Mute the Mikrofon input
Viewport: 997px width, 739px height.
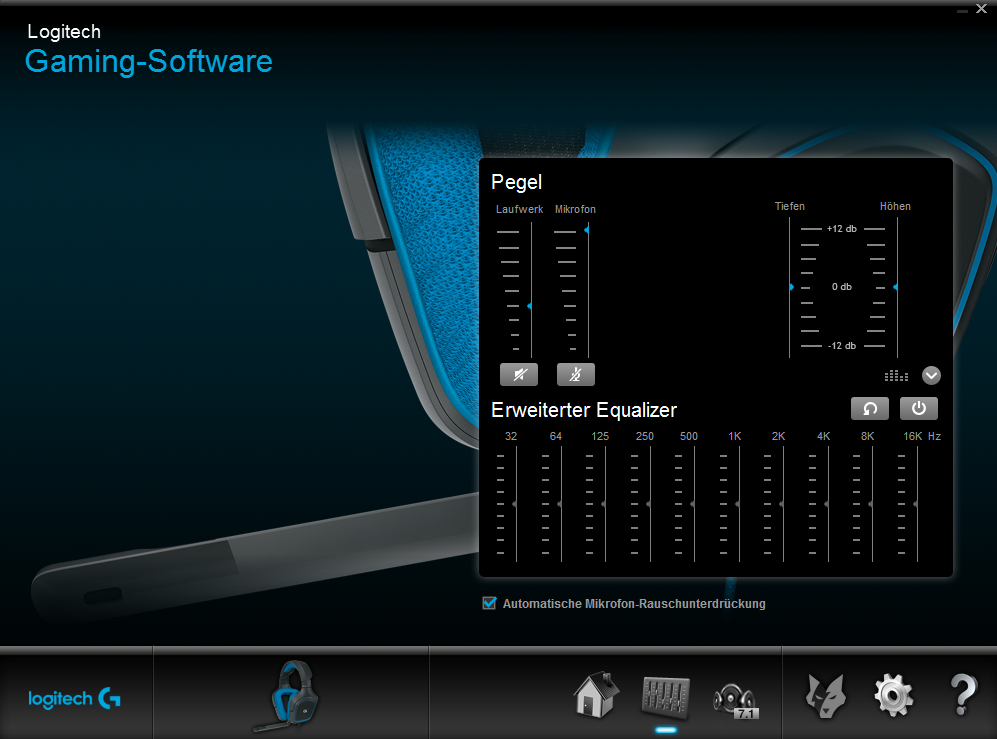pyautogui.click(x=575, y=375)
